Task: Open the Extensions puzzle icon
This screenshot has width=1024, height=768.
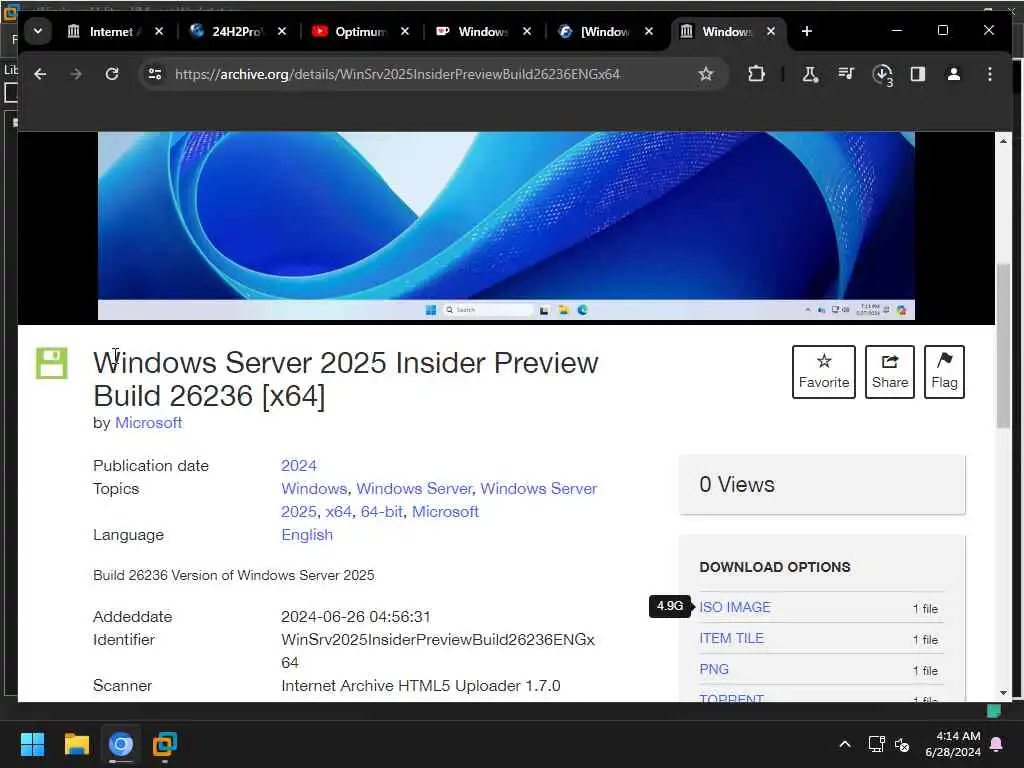Action: [756, 74]
